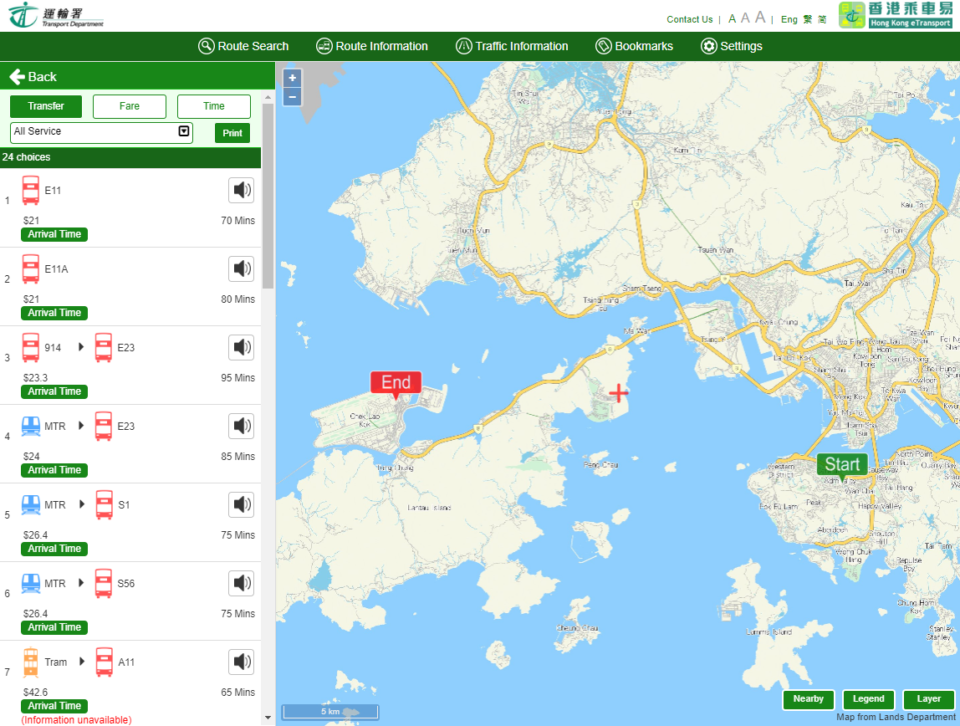The width and height of the screenshot is (960, 726).
Task: Open the Route Search menu
Action: [244, 46]
